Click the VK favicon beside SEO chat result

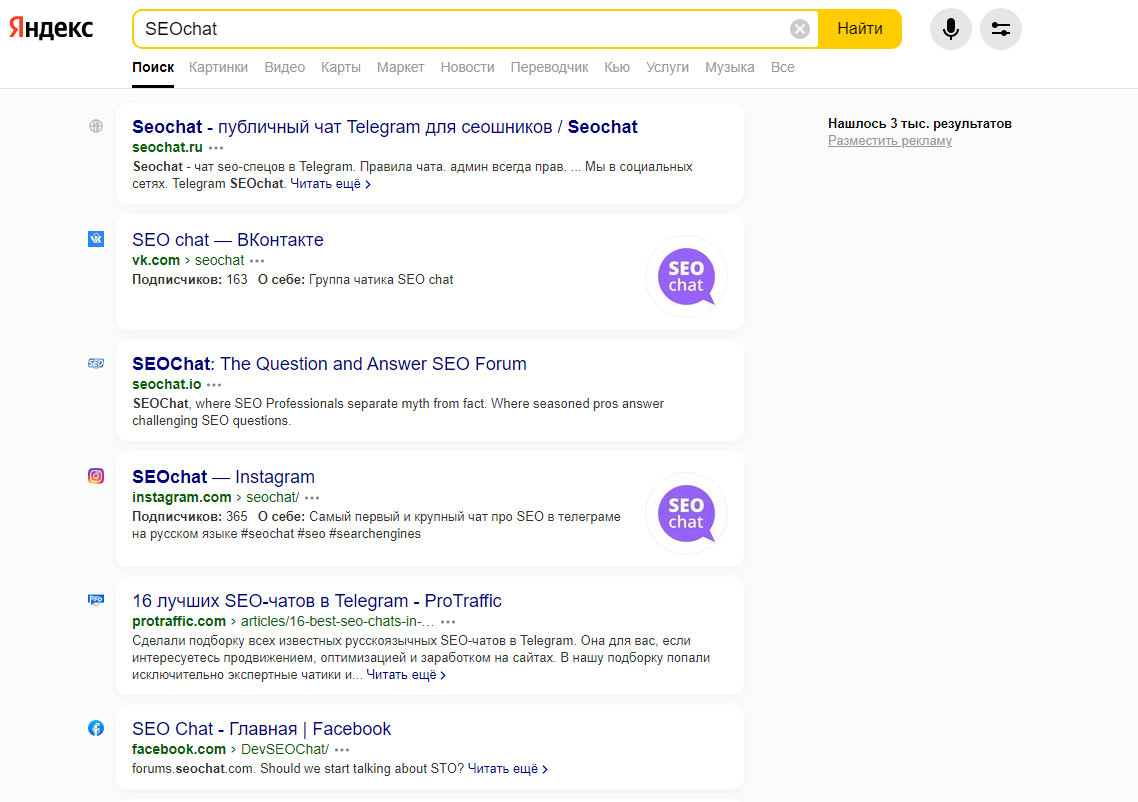[96, 239]
